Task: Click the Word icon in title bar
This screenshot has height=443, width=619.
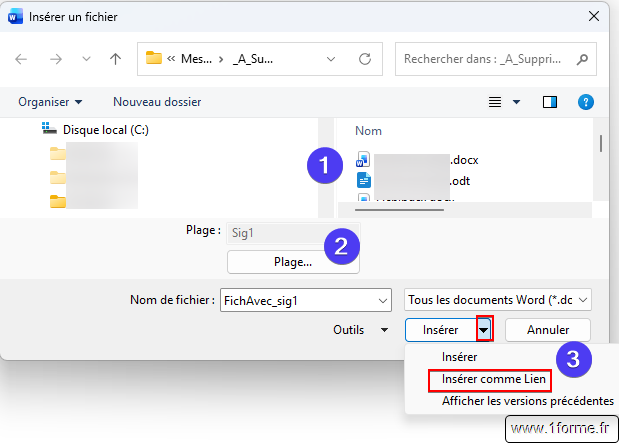Action: coord(15,17)
